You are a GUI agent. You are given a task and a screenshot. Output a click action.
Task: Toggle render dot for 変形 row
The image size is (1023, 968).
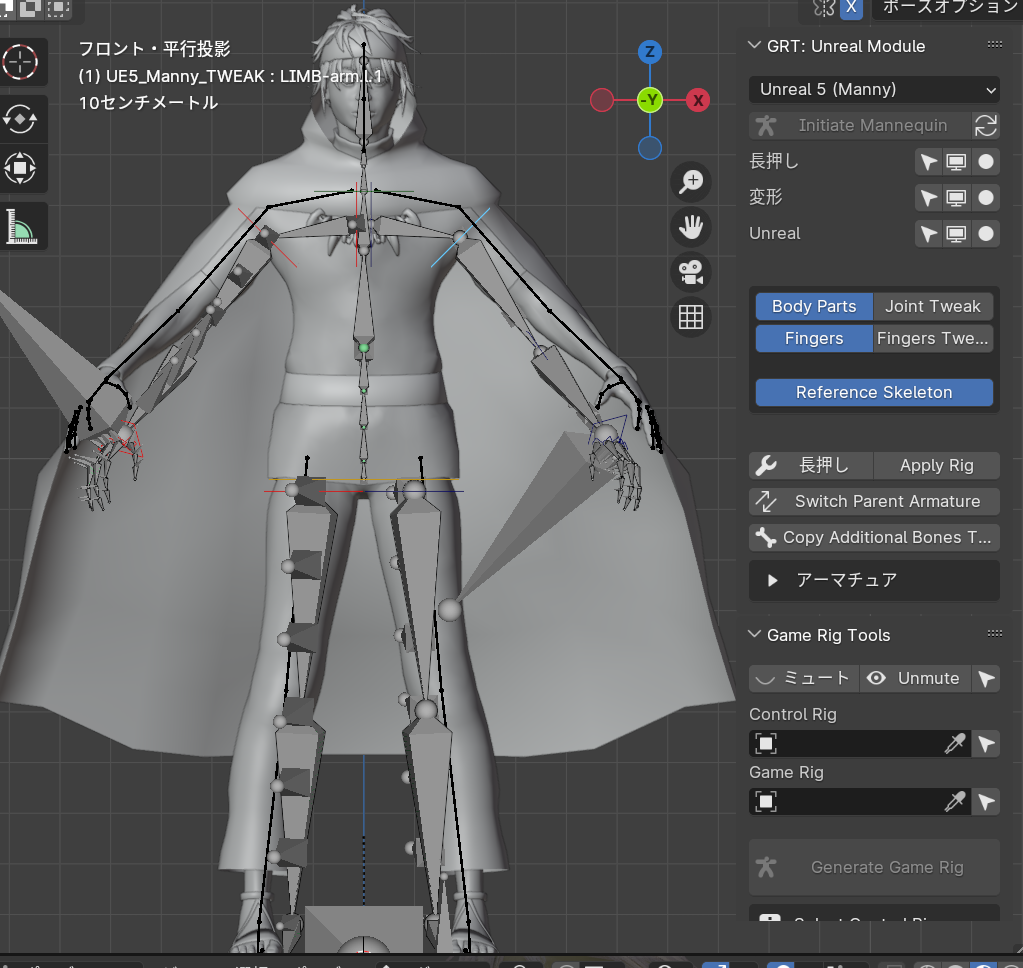(x=986, y=198)
